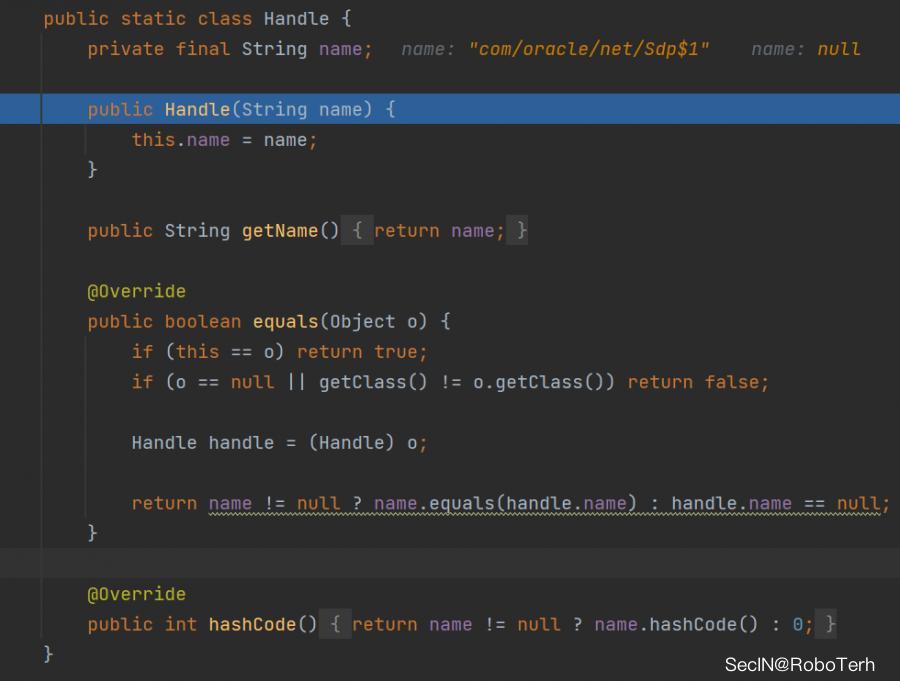Click closing fold brace ending the hashCode line
Viewport: 900px width, 681px height.
pos(830,625)
